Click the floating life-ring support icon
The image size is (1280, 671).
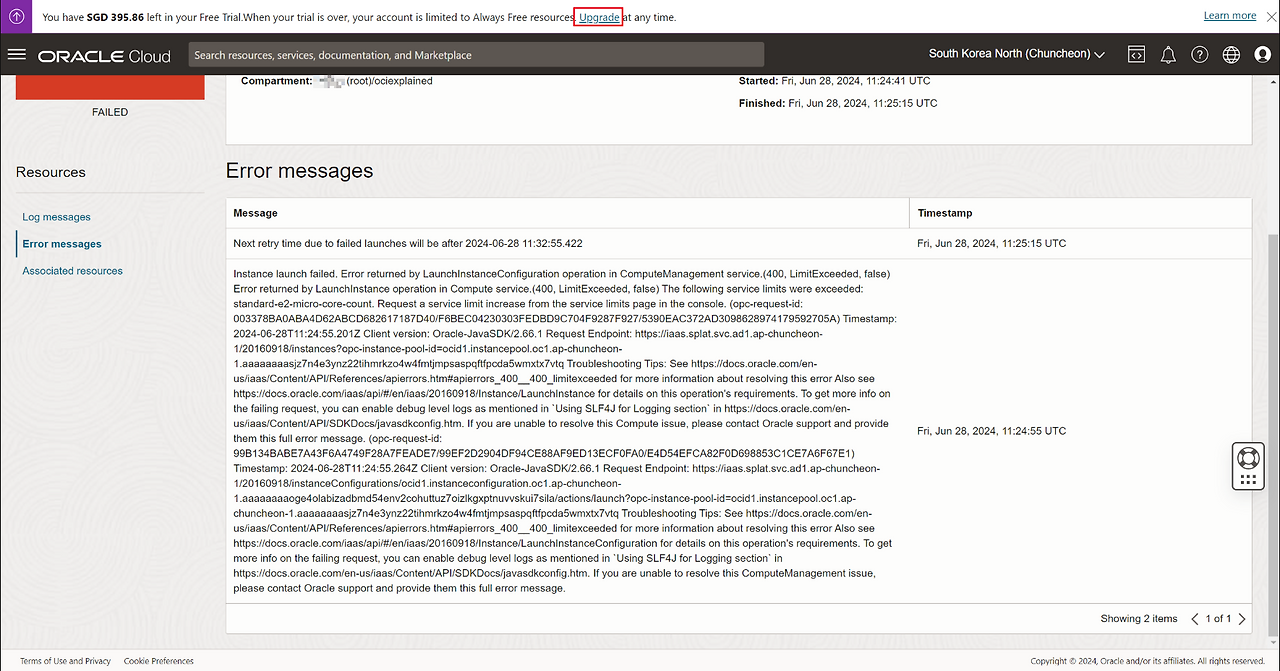point(1247,458)
